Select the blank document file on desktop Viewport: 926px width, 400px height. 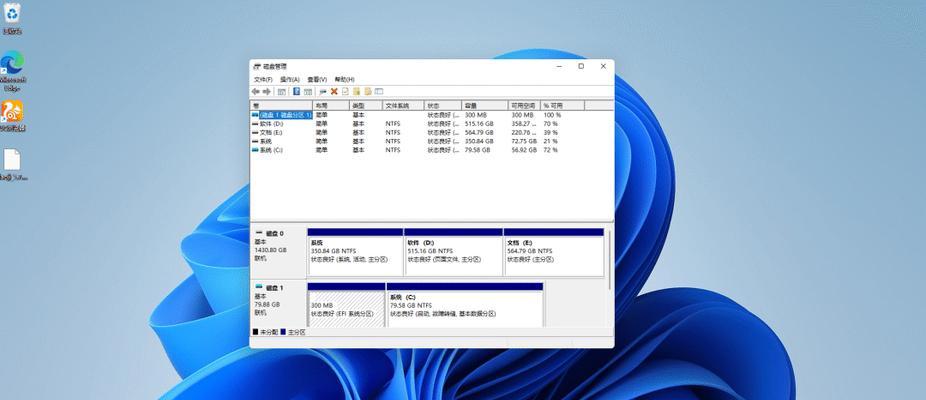pyautogui.click(x=12, y=164)
